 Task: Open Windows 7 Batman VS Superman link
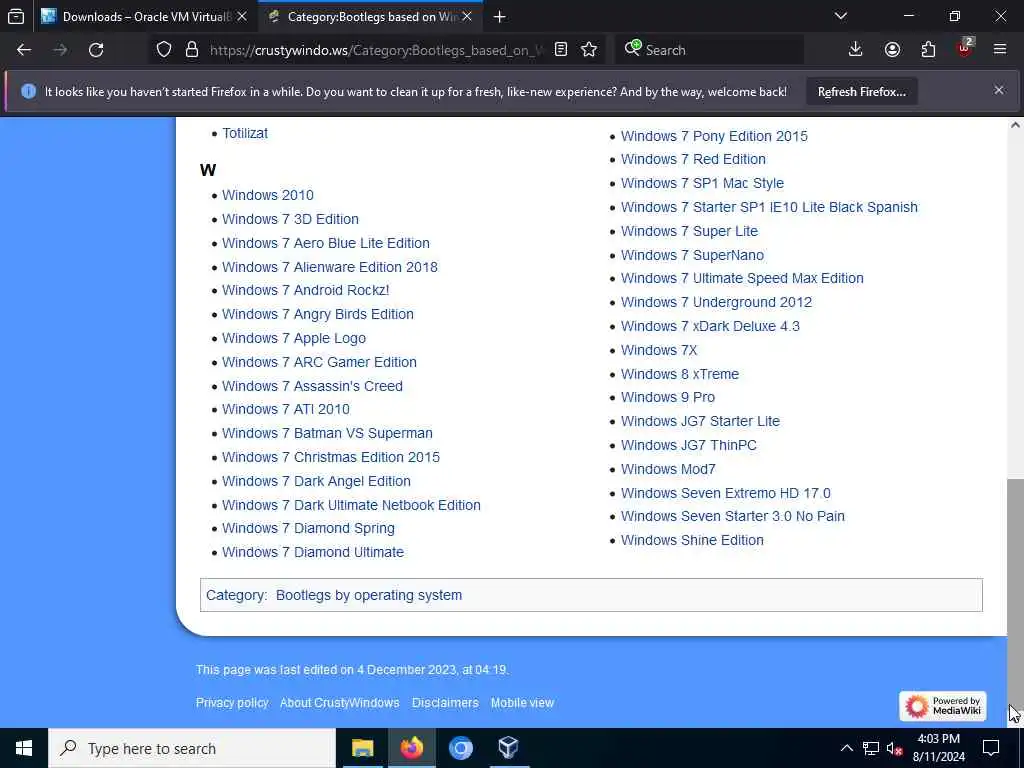[x=327, y=433]
